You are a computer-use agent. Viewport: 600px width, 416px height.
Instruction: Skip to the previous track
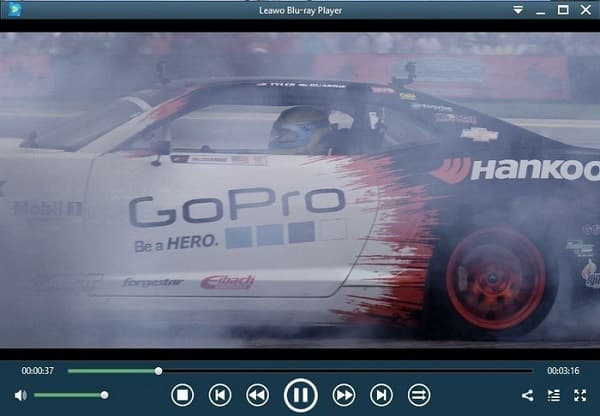point(220,395)
